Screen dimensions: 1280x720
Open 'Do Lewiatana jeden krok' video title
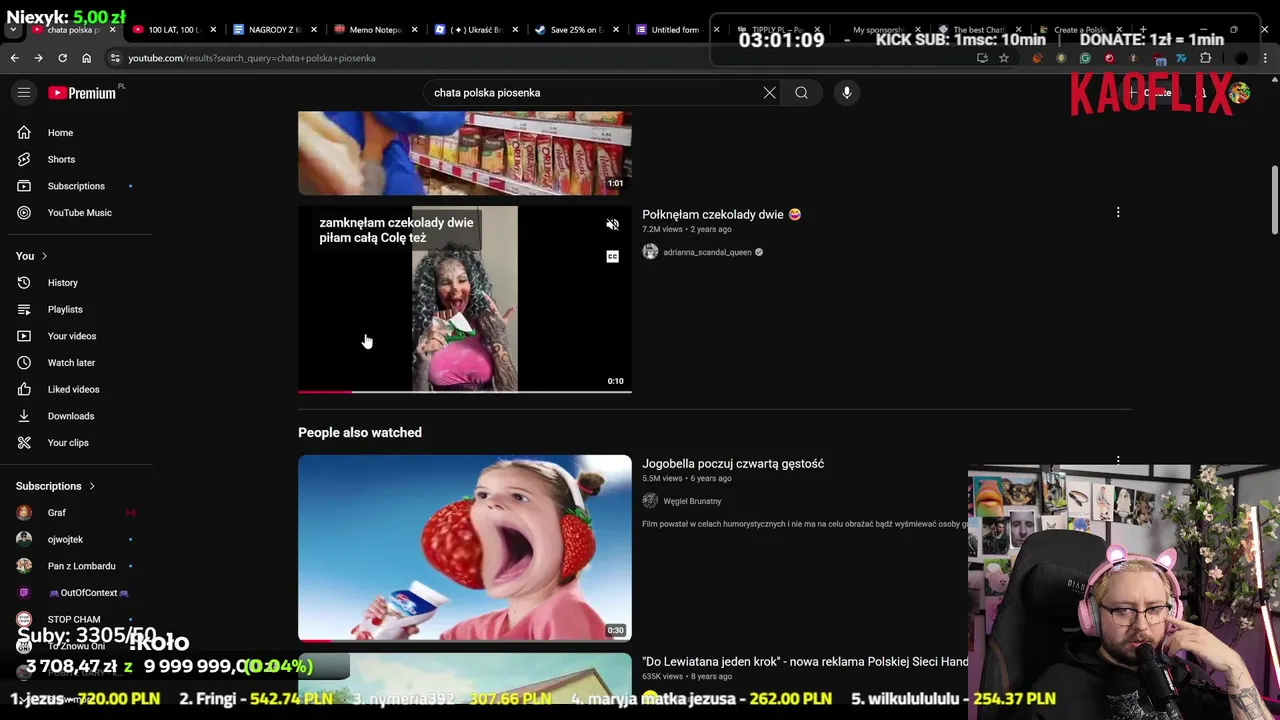pyautogui.click(x=805, y=661)
